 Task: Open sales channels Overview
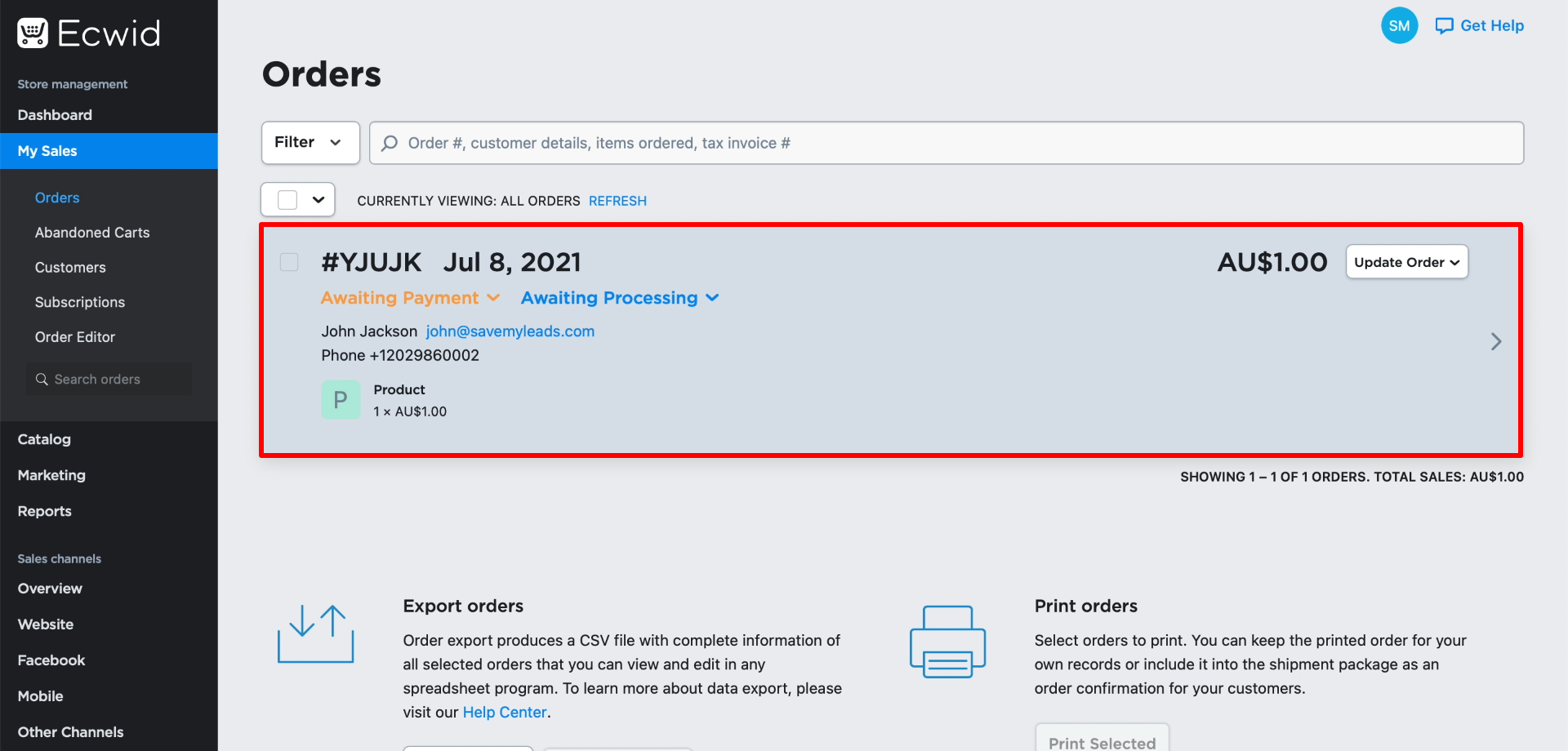[x=50, y=589]
